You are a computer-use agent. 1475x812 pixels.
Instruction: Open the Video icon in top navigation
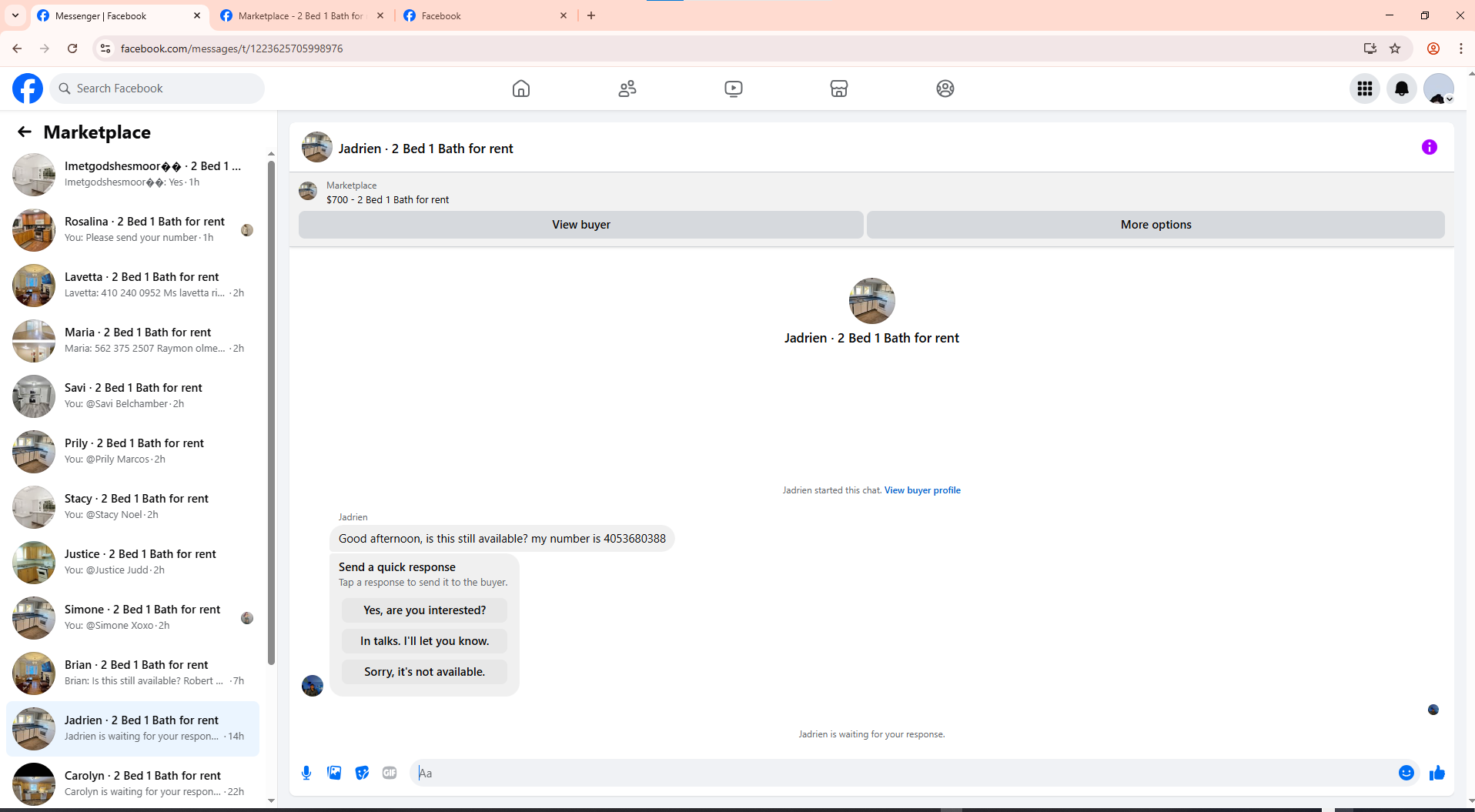(x=734, y=89)
